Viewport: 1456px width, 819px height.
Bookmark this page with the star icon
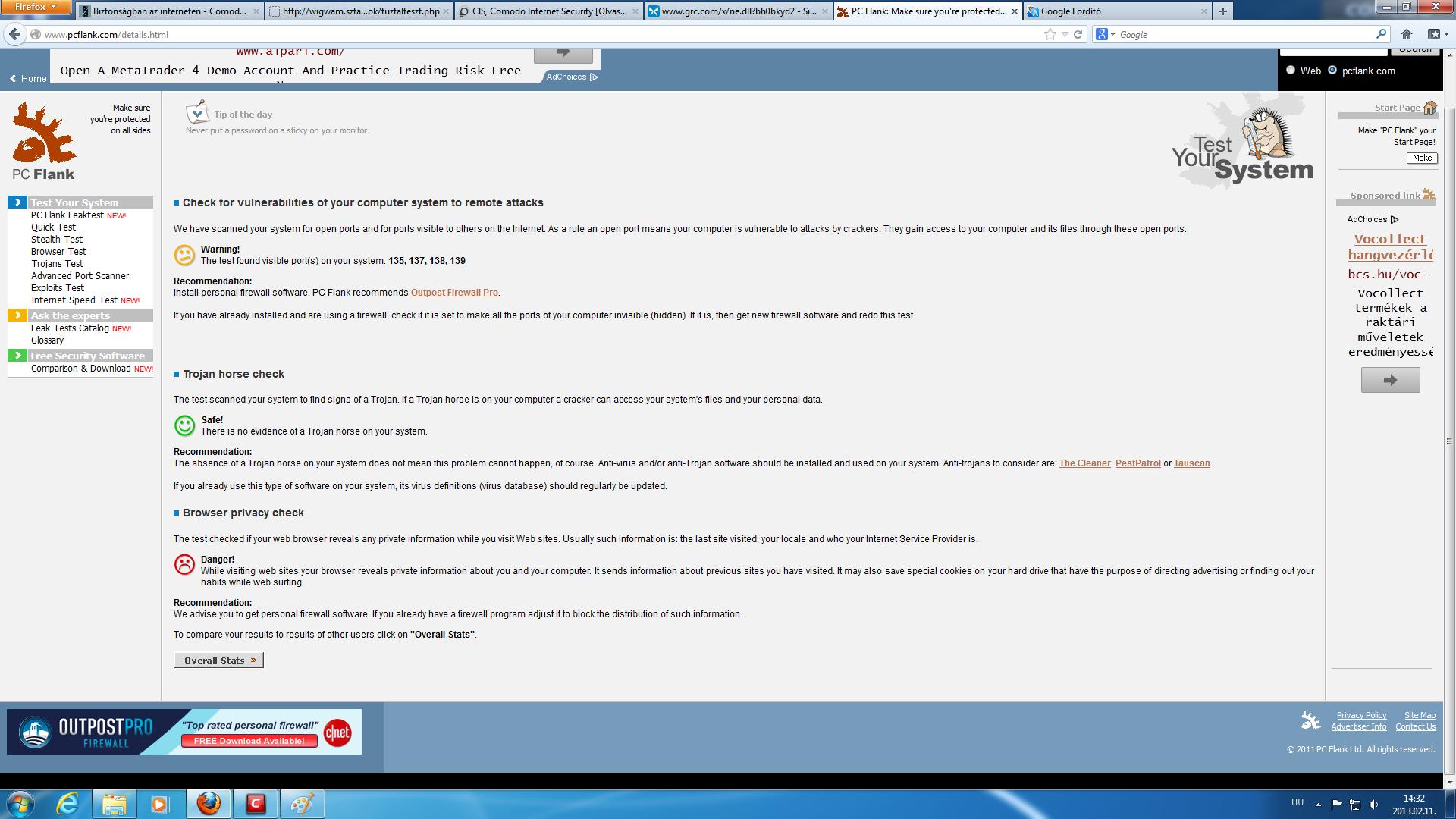1050,34
